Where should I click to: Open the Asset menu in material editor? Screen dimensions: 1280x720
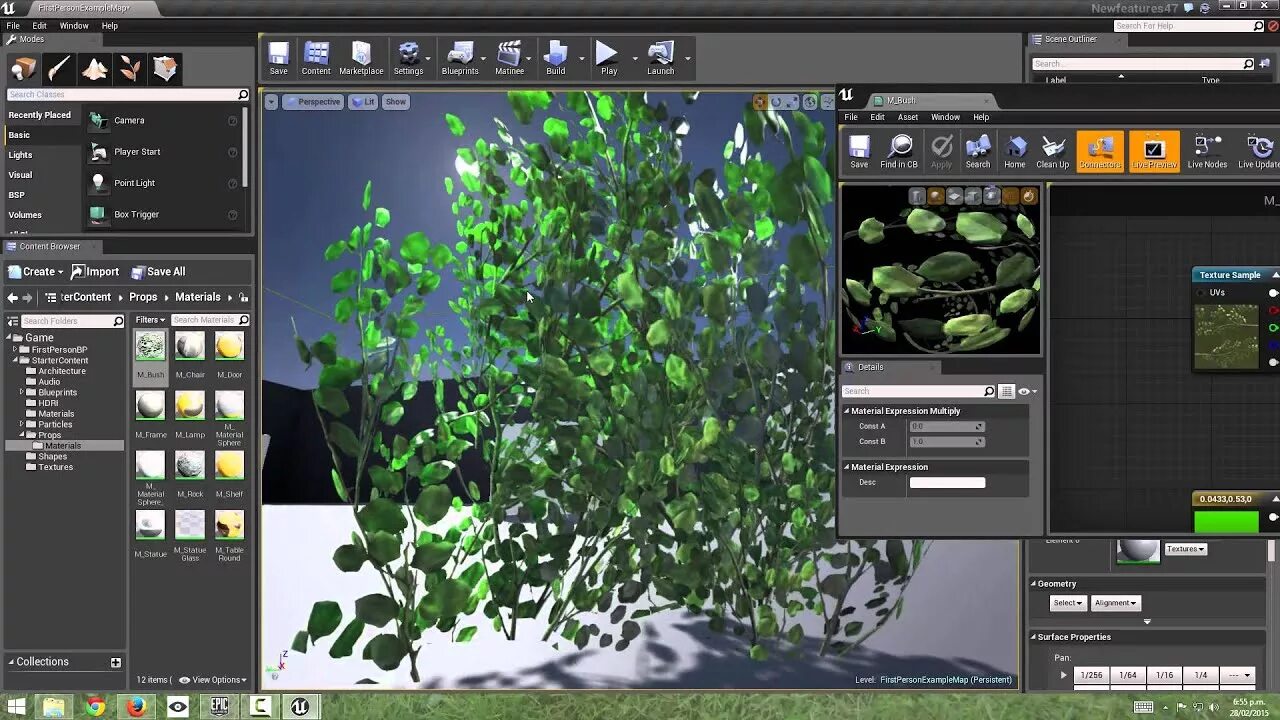click(x=908, y=117)
